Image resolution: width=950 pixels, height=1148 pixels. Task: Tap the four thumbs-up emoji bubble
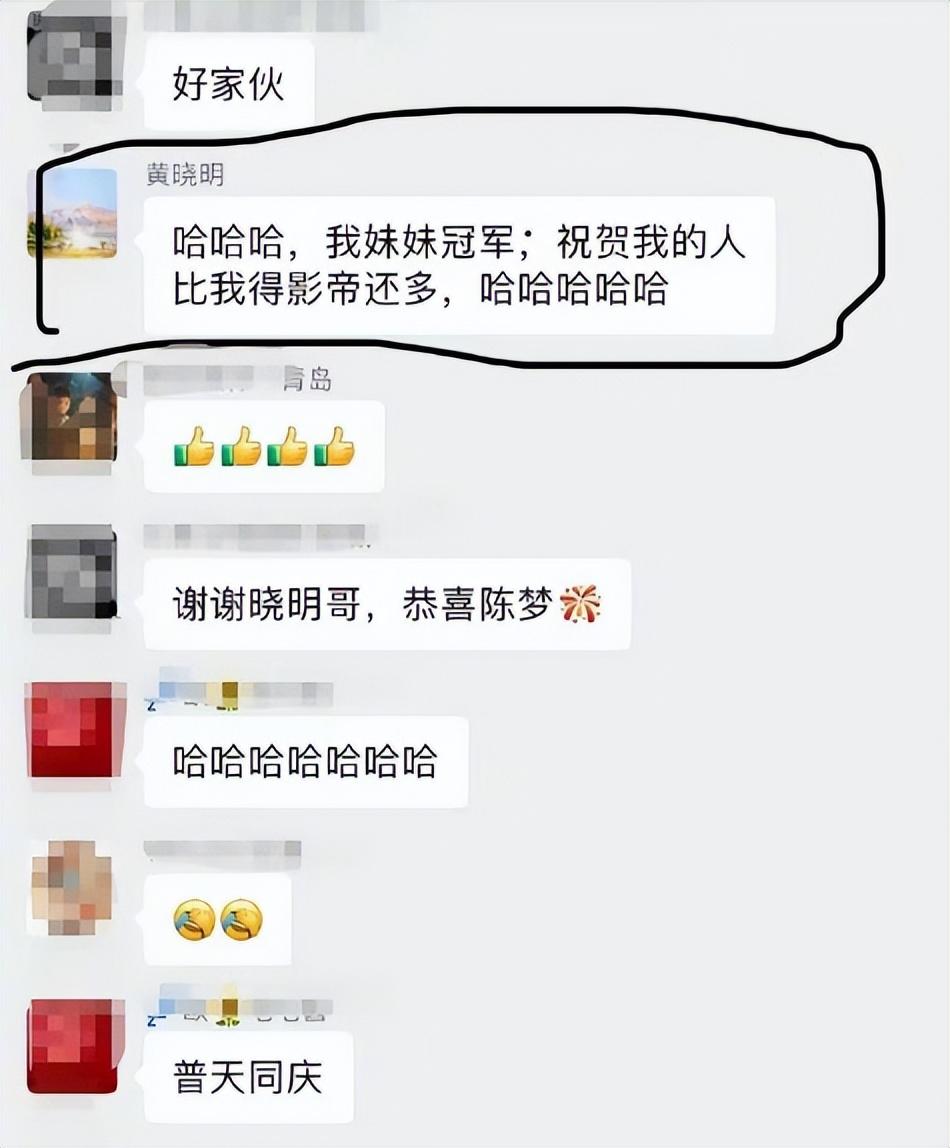[264, 446]
